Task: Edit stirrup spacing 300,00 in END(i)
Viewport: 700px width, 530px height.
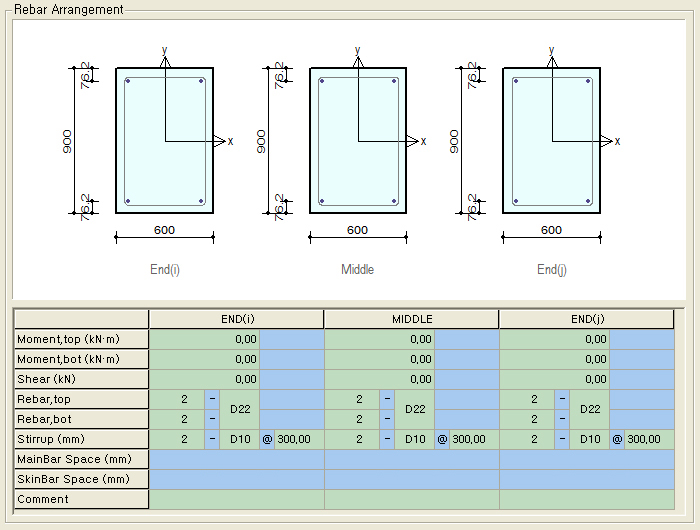Action: pos(299,439)
